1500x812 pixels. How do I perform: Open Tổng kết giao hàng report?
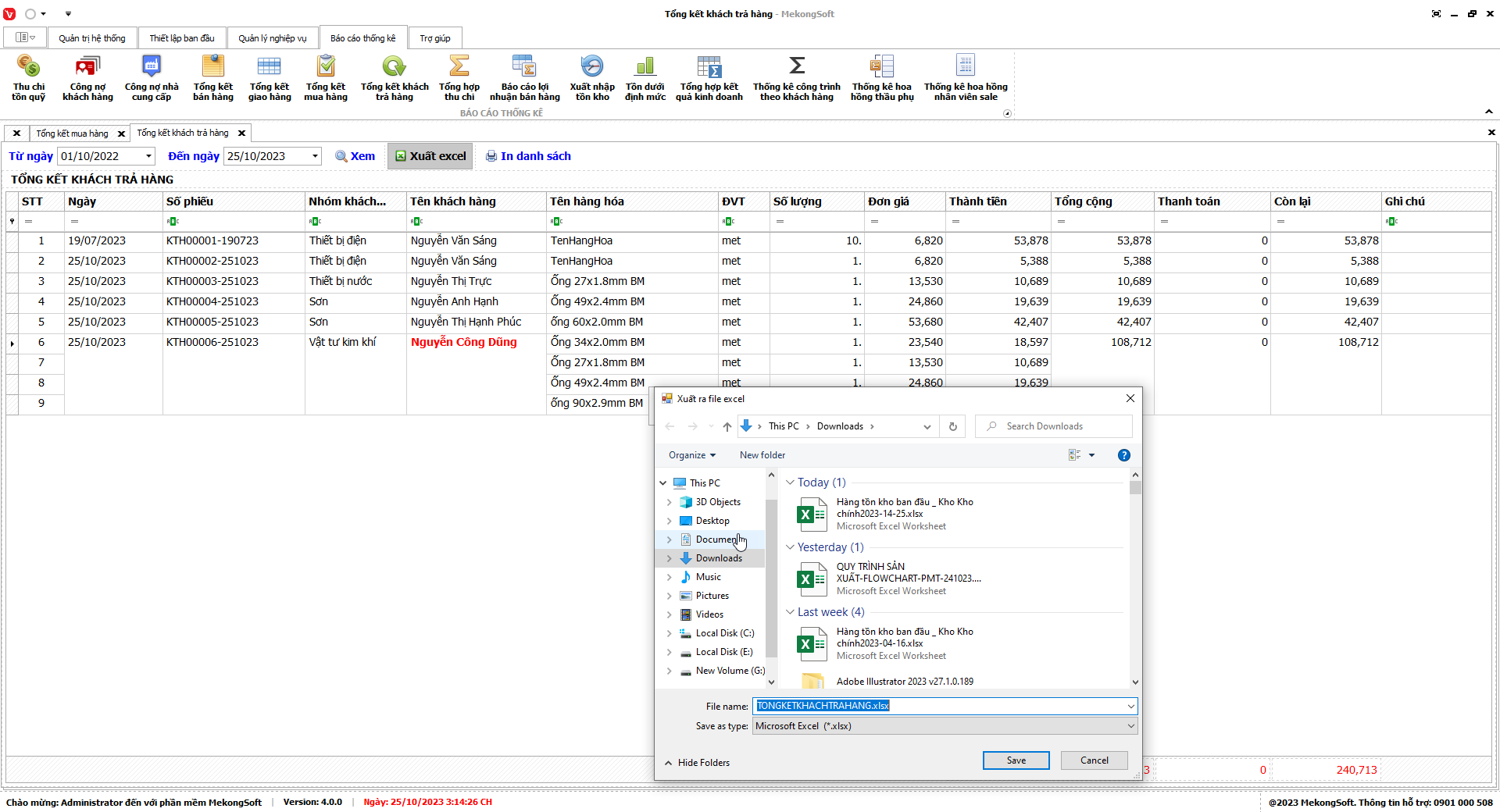[x=270, y=78]
